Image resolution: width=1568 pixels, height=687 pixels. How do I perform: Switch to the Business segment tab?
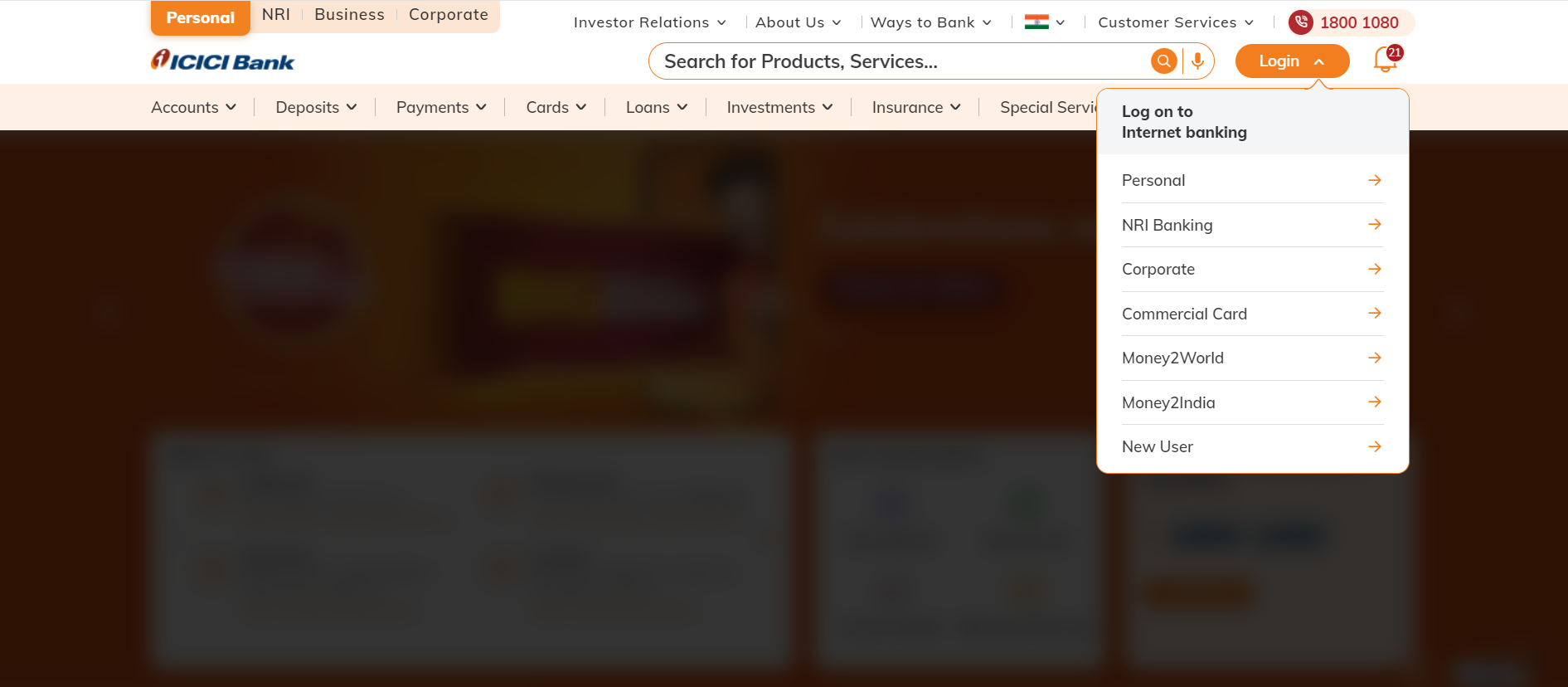[349, 15]
